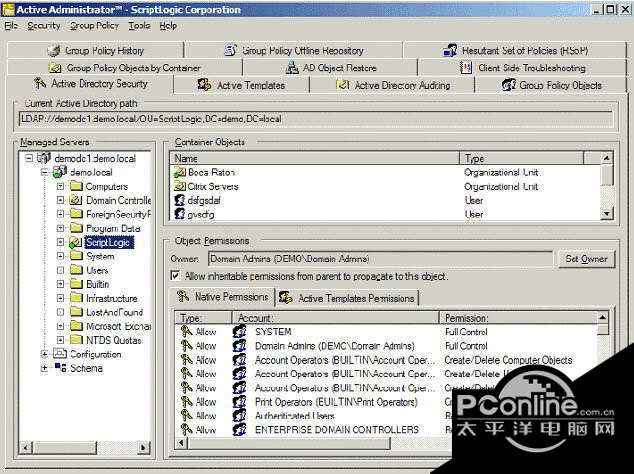Expand the Configuration tree node
The image size is (634, 474).
[x=45, y=354]
